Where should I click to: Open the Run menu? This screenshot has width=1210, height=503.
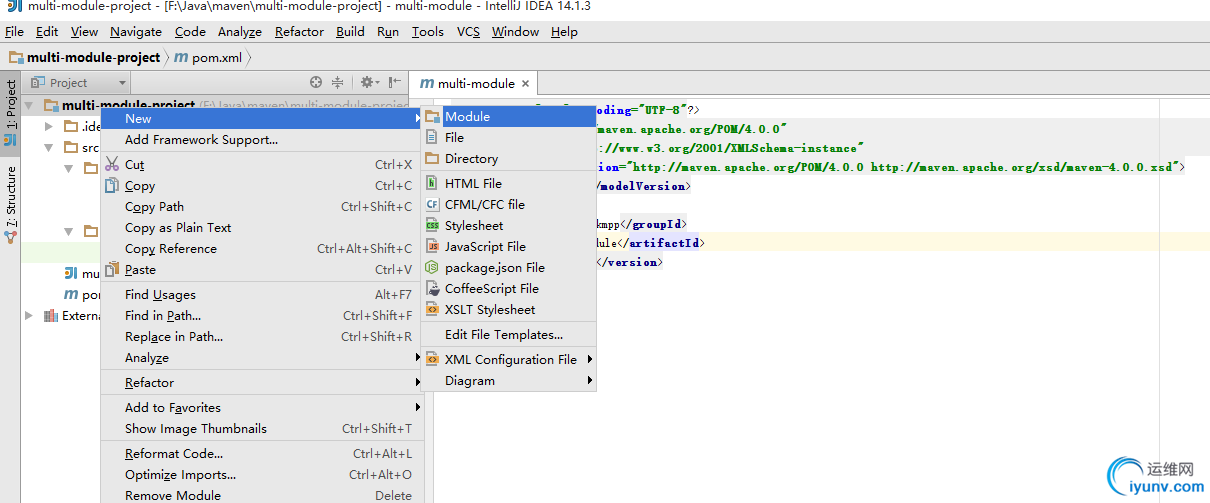click(x=388, y=31)
